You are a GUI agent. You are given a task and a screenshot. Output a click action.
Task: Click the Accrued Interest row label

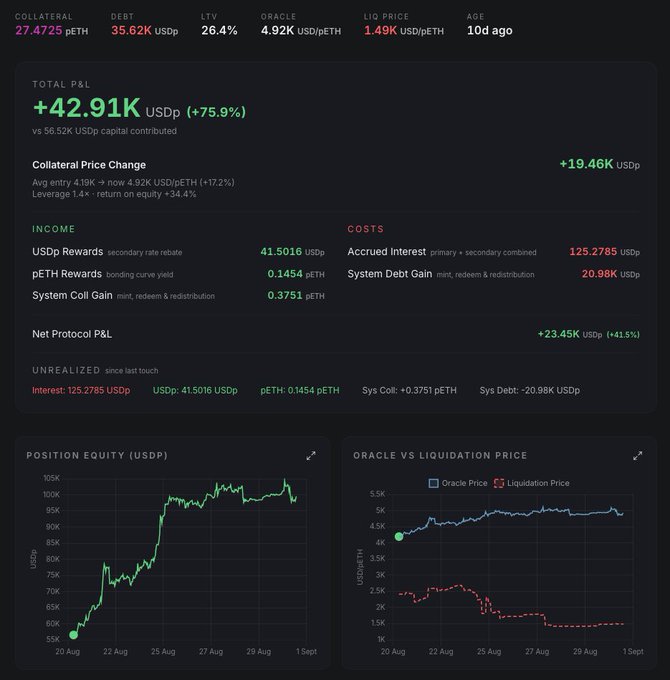(386, 252)
